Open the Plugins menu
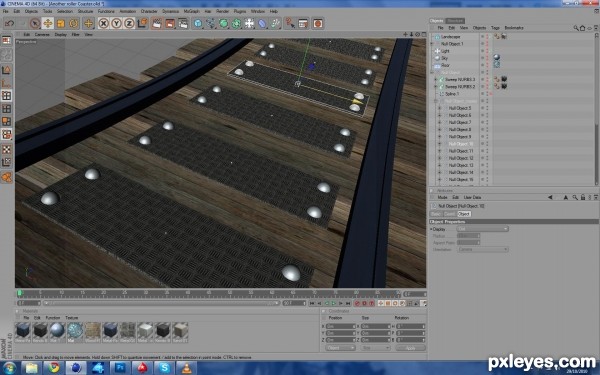600x375 pixels. click(x=240, y=11)
